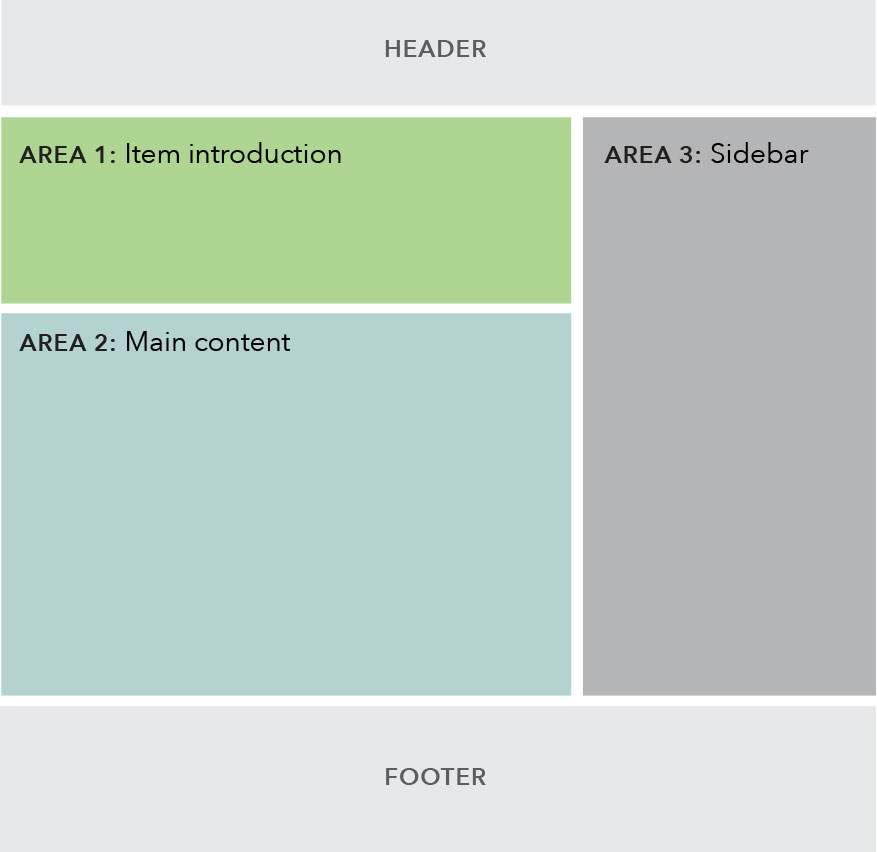Select the dark gray sidebar block
This screenshot has width=877, height=852.
click(729, 406)
